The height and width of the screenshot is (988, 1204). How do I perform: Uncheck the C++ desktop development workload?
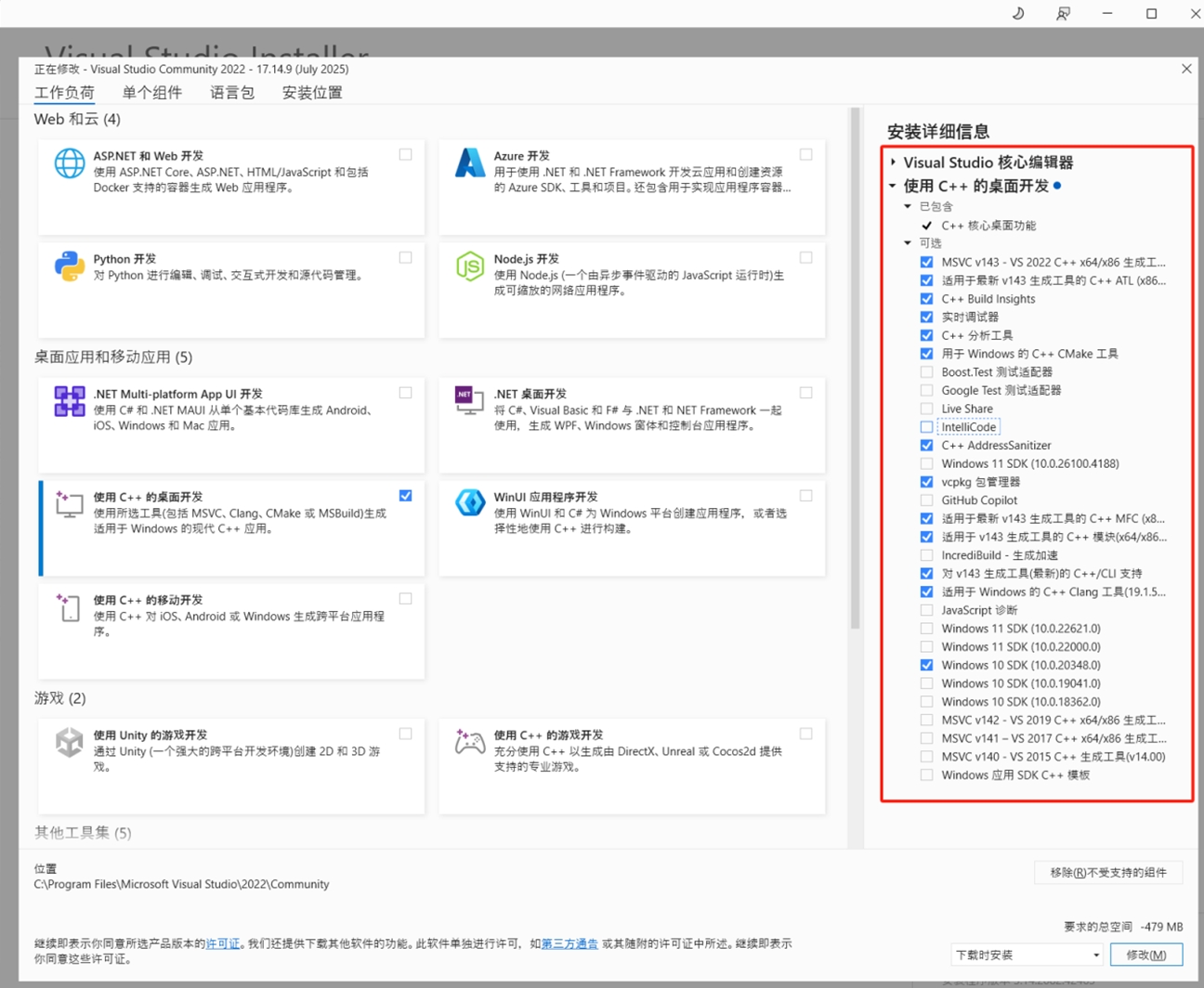pos(406,496)
